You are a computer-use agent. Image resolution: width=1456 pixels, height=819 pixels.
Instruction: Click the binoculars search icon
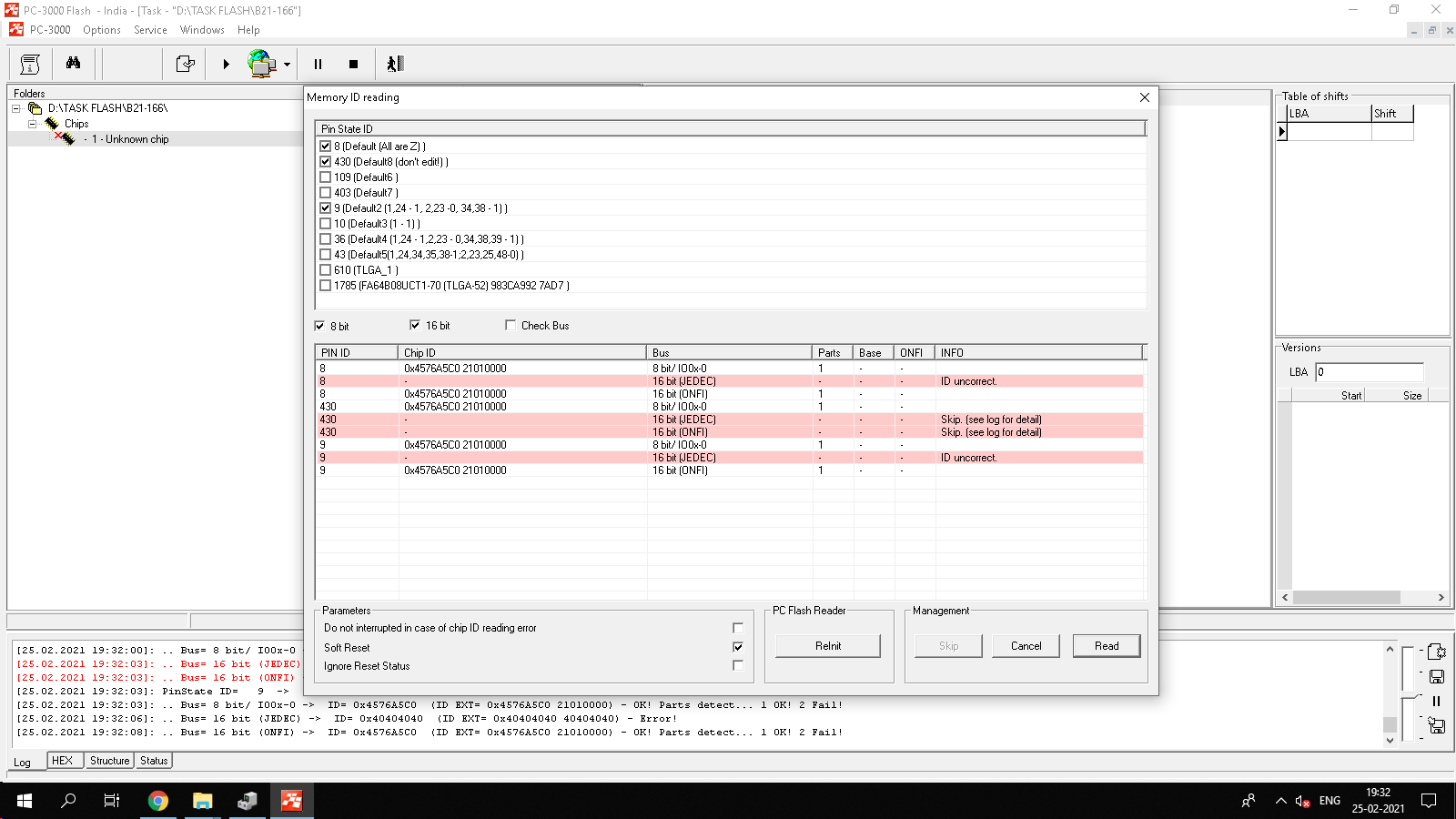coord(73,64)
